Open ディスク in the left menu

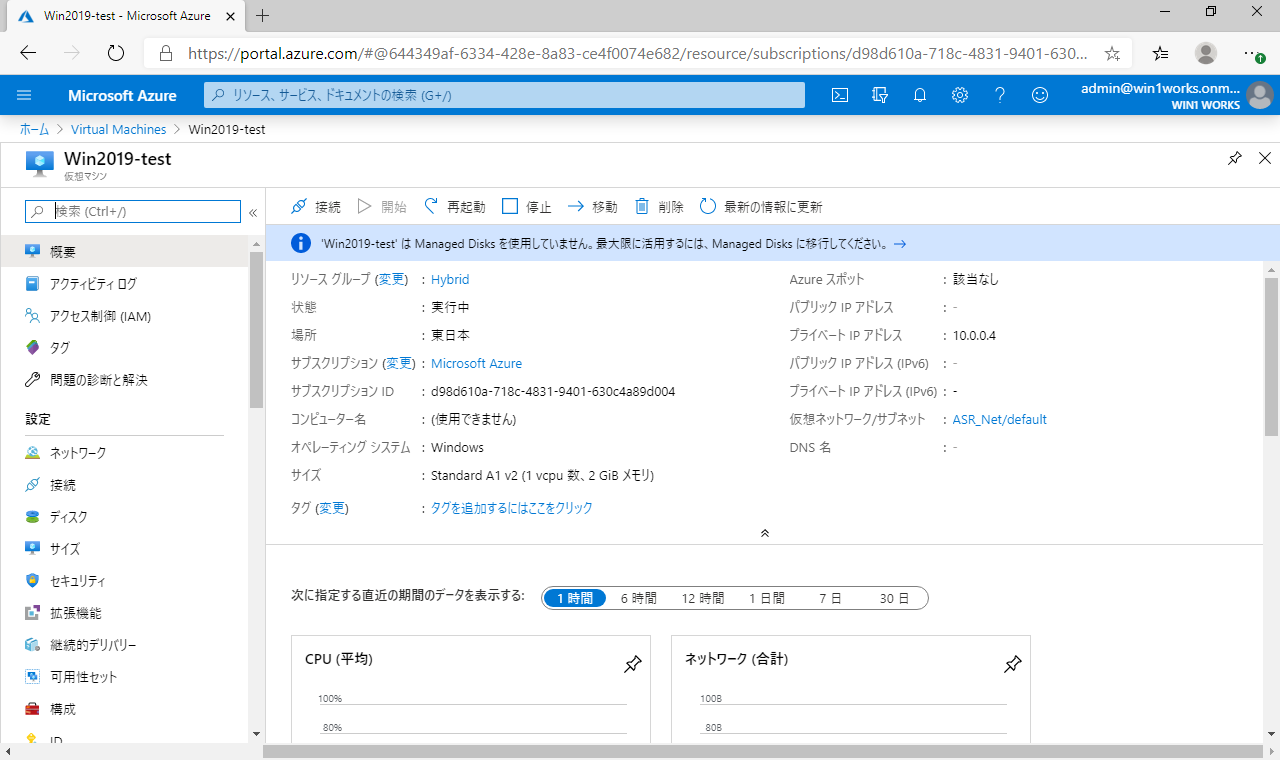click(125, 517)
